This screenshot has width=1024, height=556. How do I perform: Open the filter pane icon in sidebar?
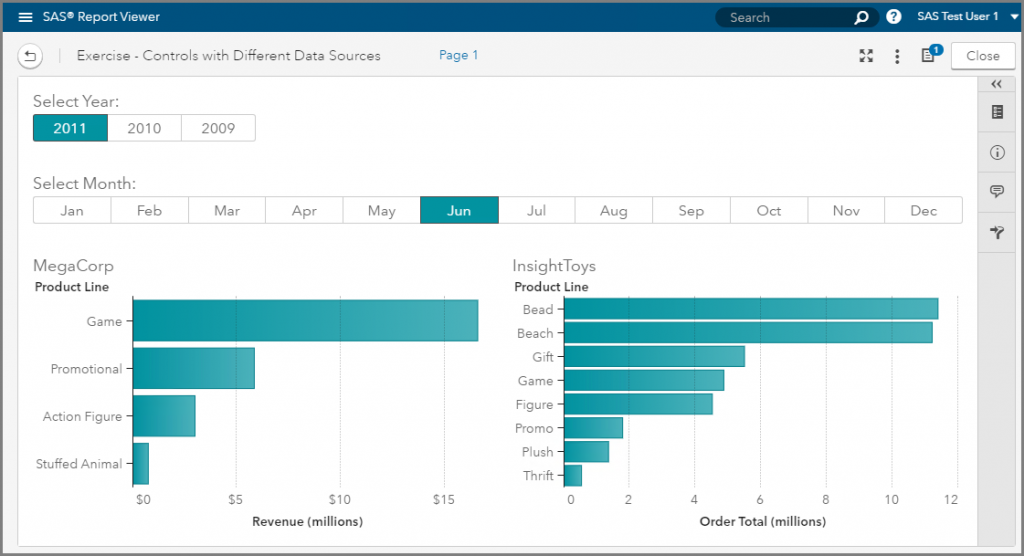[x=996, y=232]
